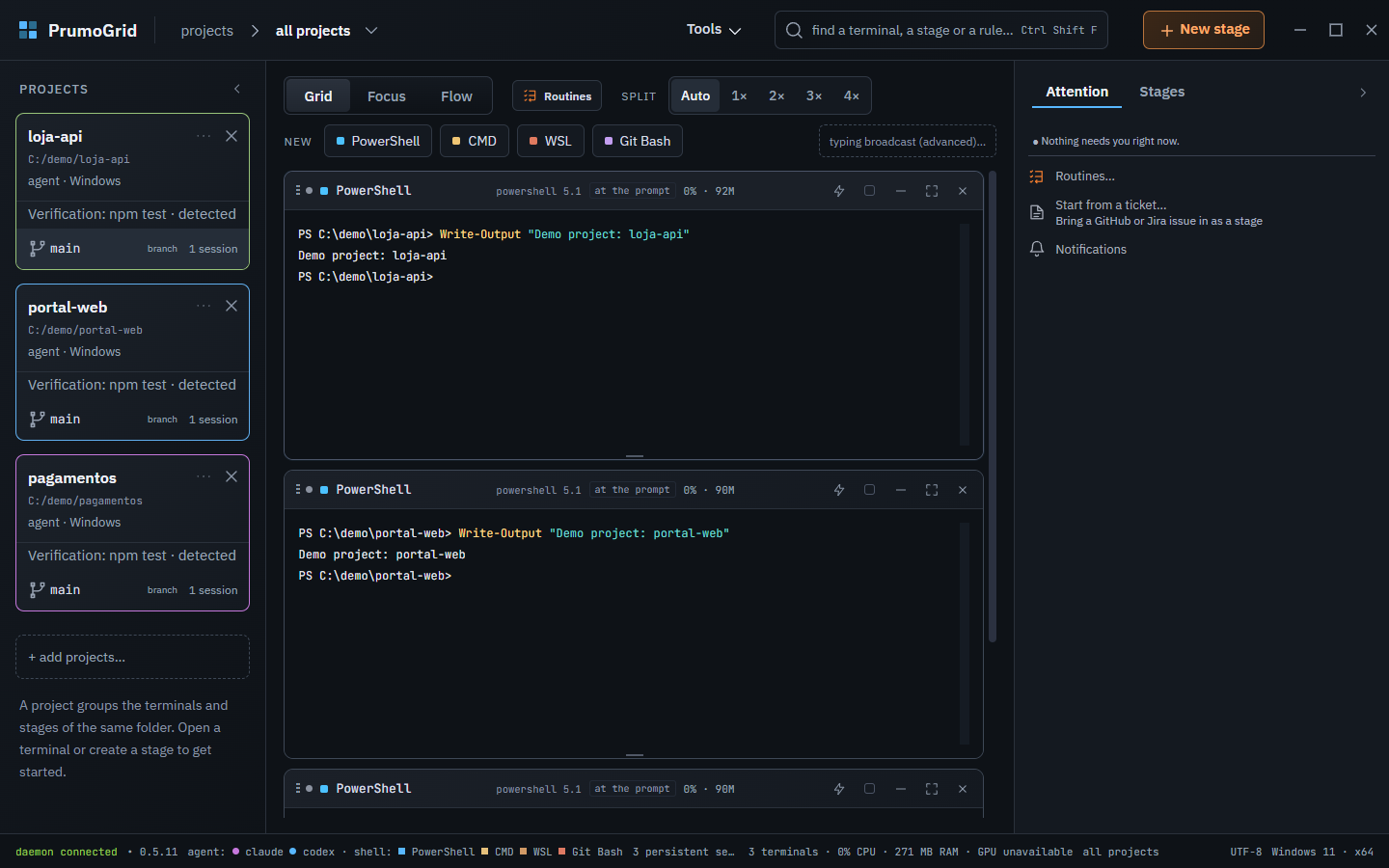This screenshot has height=868, width=1389.
Task: Open the three-dot menu on loja-api project card
Action: (204, 136)
